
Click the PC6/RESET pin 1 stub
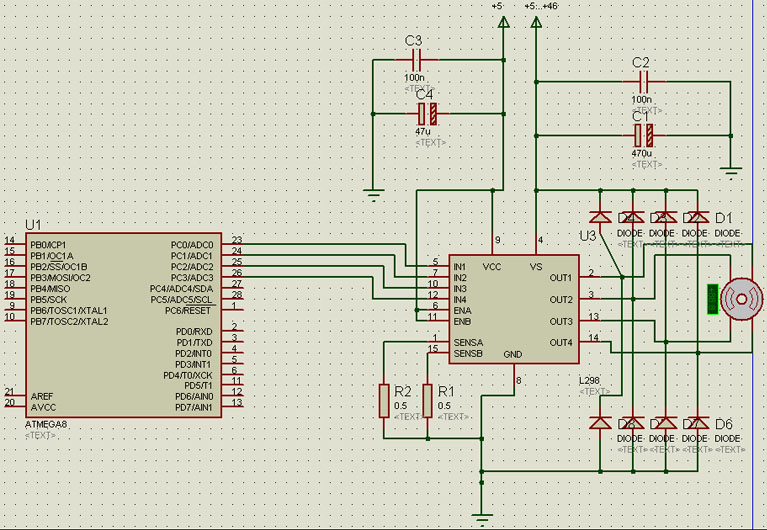point(232,310)
